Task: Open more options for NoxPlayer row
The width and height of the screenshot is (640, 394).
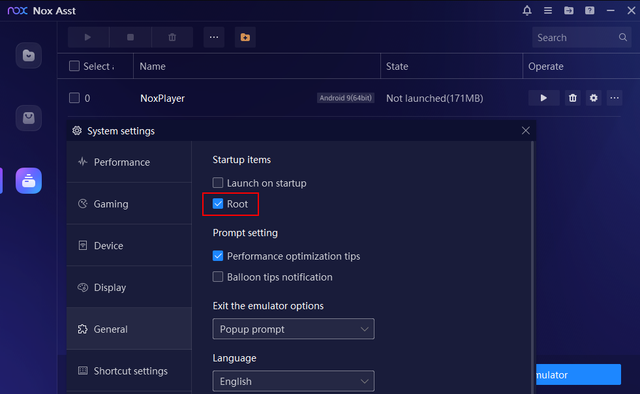Action: click(614, 98)
